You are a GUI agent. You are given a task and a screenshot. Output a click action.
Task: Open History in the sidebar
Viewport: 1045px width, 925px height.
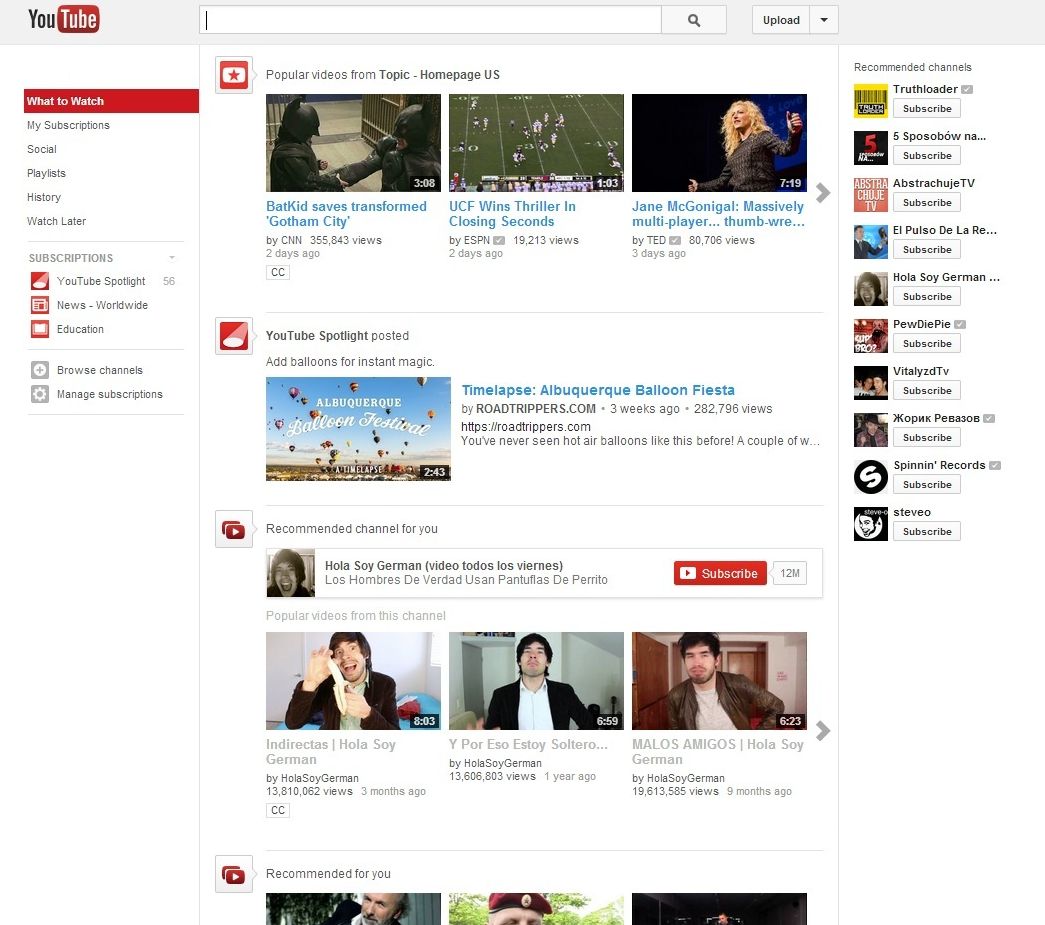[x=43, y=197]
